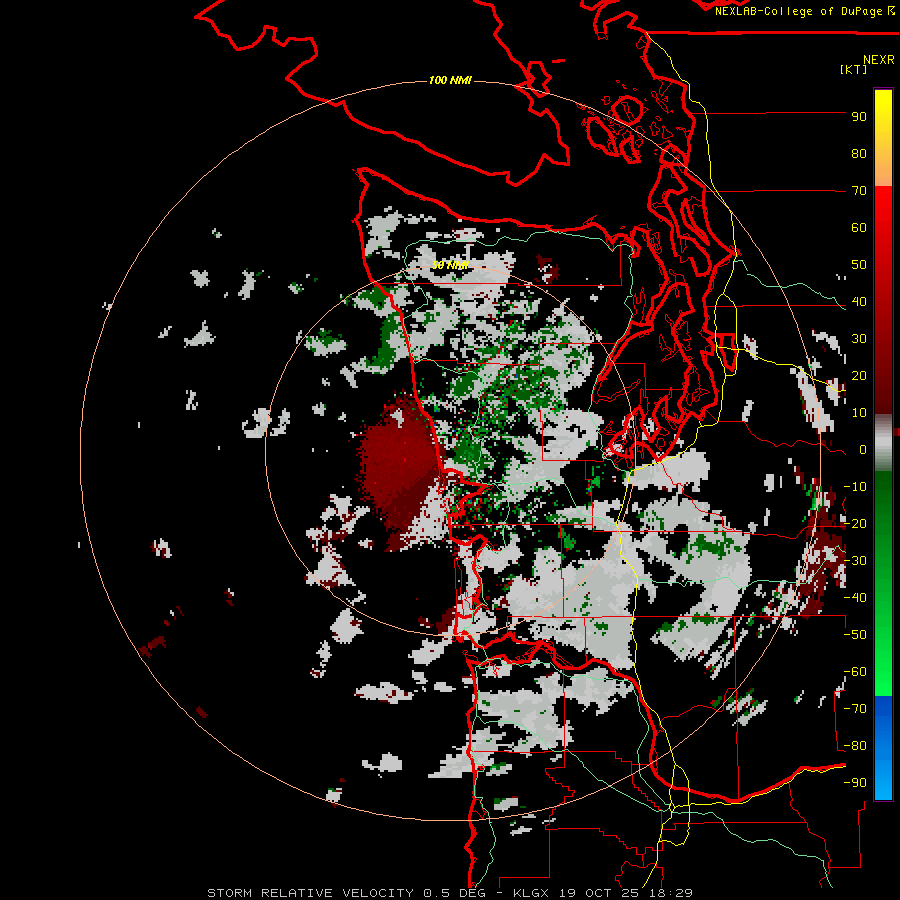Click the -90 value on velocity scale
The image size is (900, 900).
[855, 783]
